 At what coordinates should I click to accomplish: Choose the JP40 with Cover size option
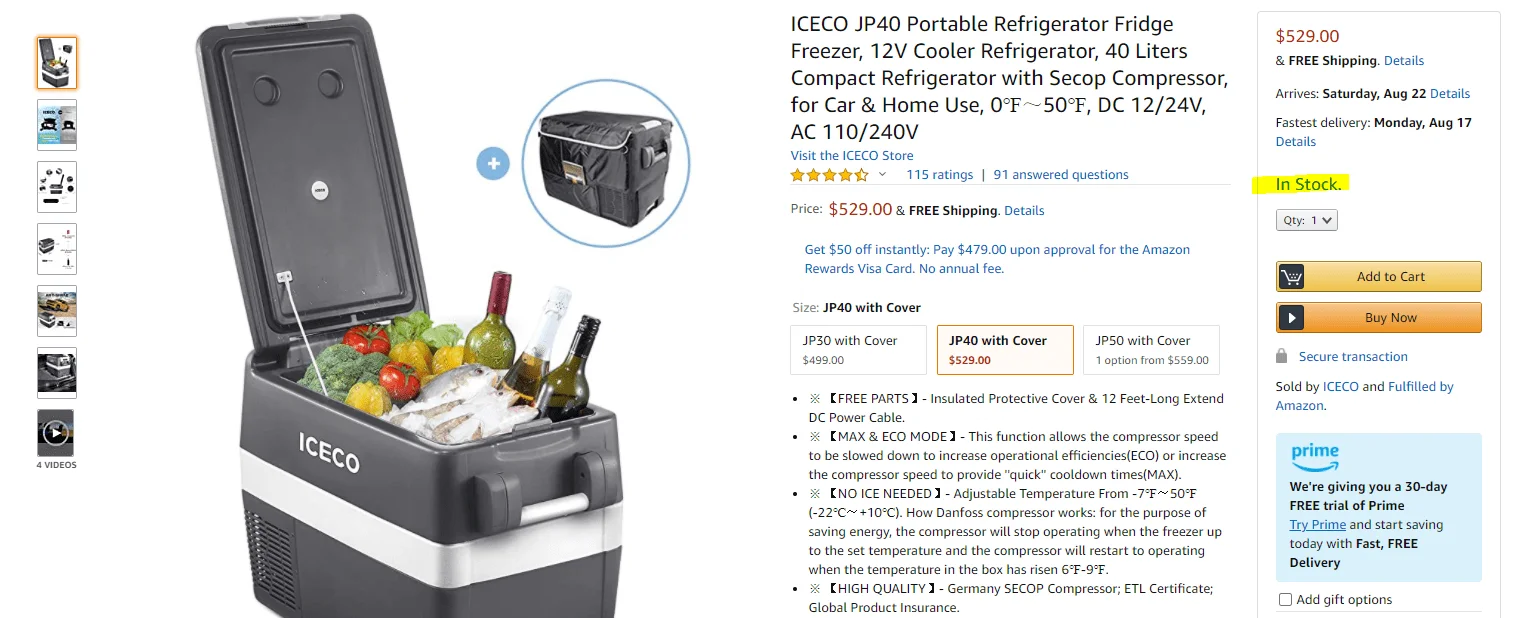point(1005,350)
